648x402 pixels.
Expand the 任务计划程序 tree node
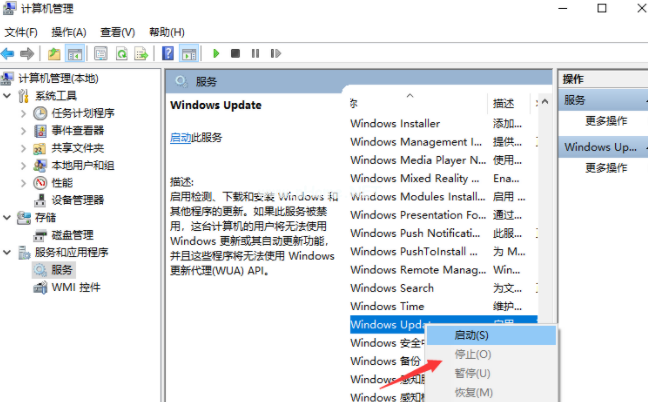click(x=23, y=113)
